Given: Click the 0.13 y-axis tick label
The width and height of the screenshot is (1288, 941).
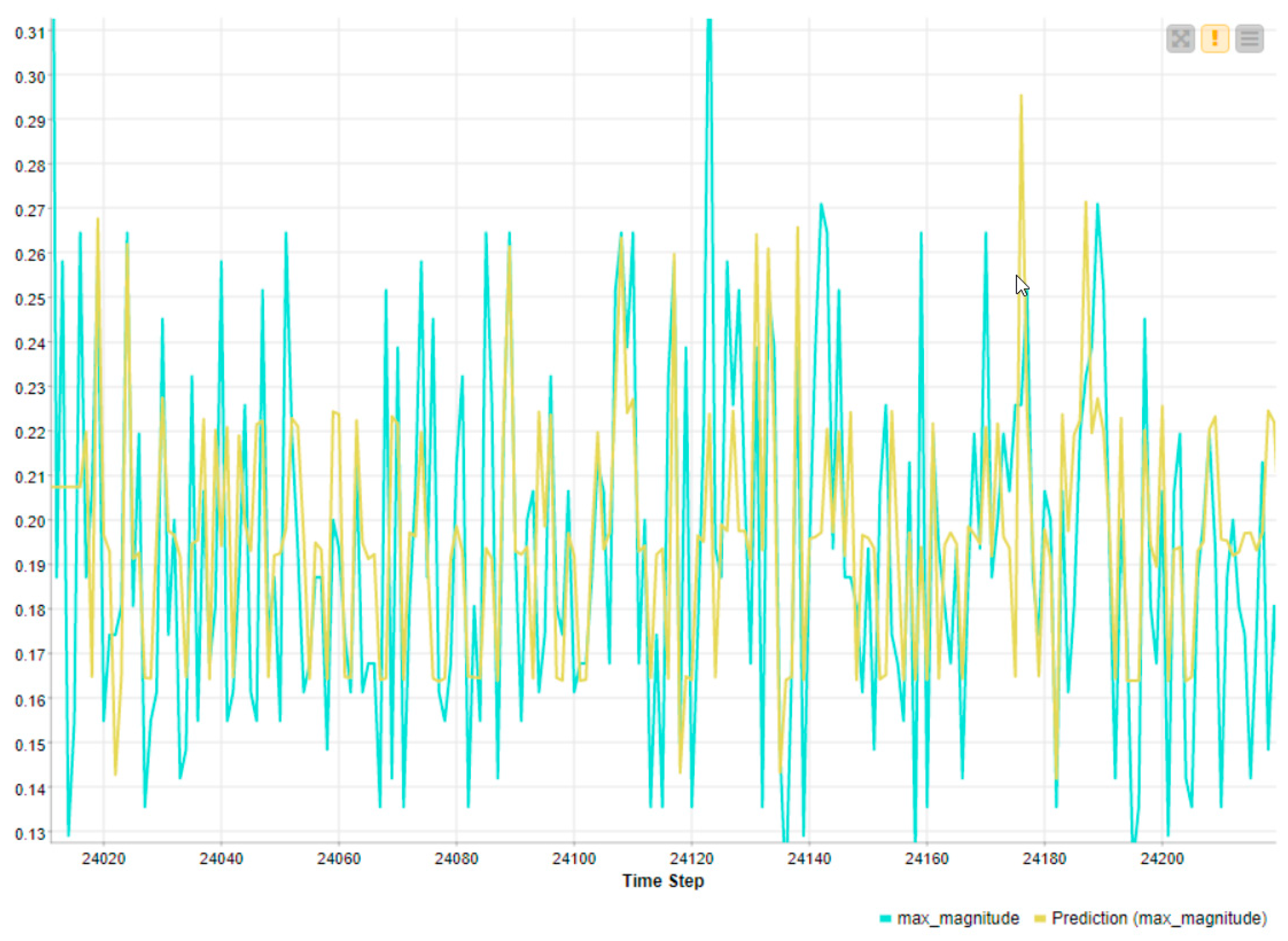Looking at the screenshot, I should coord(29,833).
